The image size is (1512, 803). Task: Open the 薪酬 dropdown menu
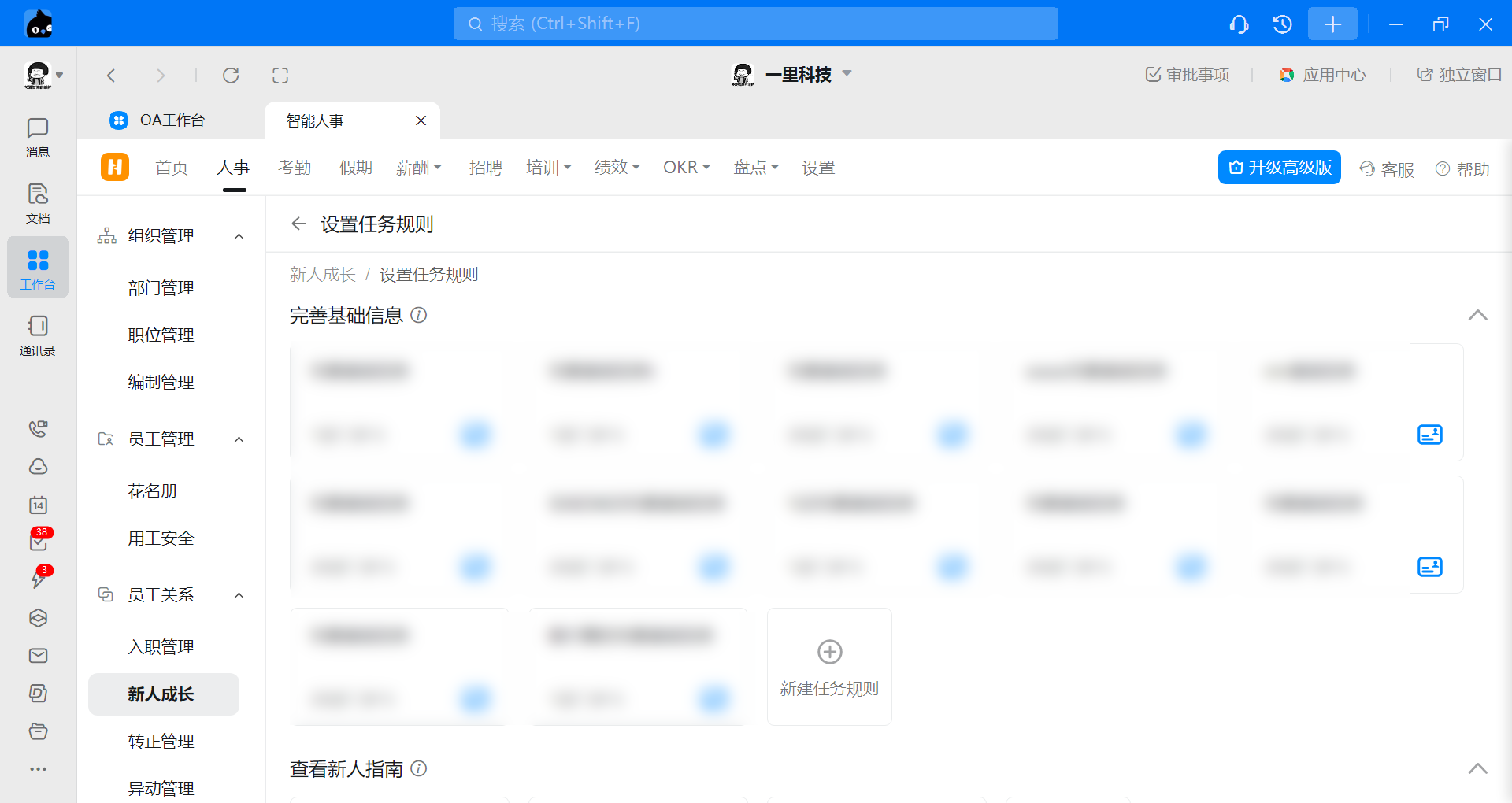418,168
